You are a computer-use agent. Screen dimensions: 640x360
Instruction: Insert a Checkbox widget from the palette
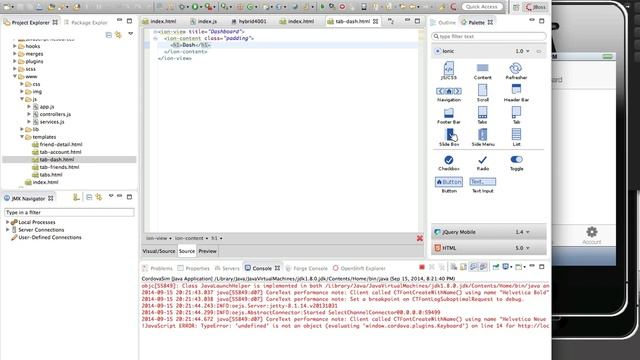coord(449,162)
